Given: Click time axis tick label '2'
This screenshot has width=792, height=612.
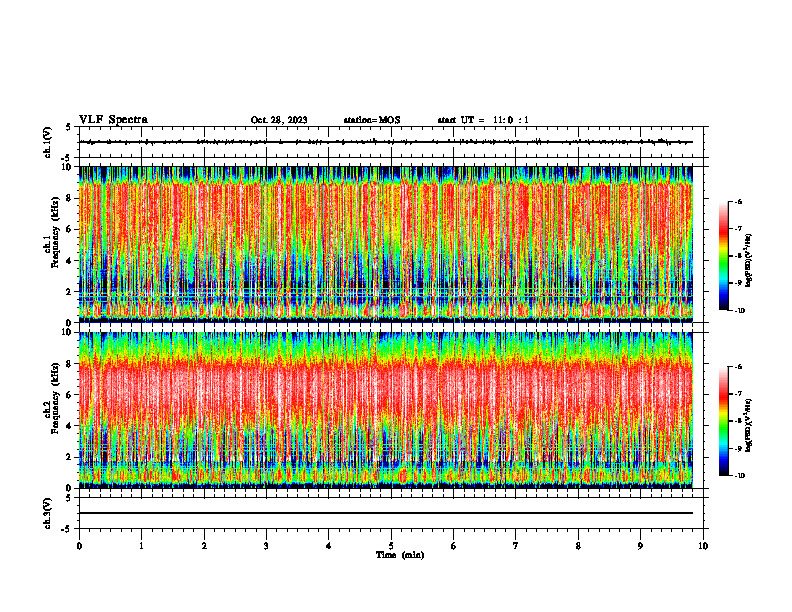Looking at the screenshot, I should pyautogui.click(x=204, y=546).
